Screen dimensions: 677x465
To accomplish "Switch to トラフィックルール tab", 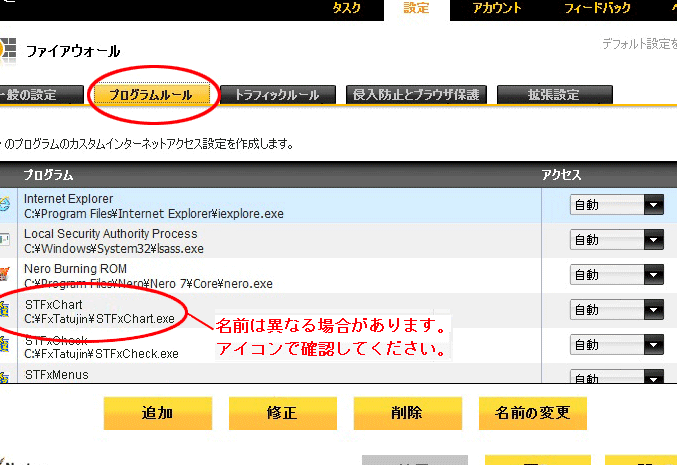I will (276, 95).
